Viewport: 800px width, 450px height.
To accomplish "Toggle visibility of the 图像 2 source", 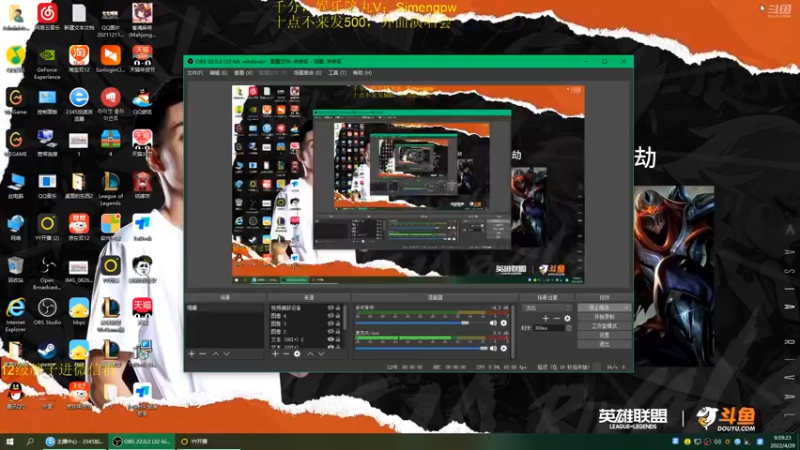I will tap(330, 331).
